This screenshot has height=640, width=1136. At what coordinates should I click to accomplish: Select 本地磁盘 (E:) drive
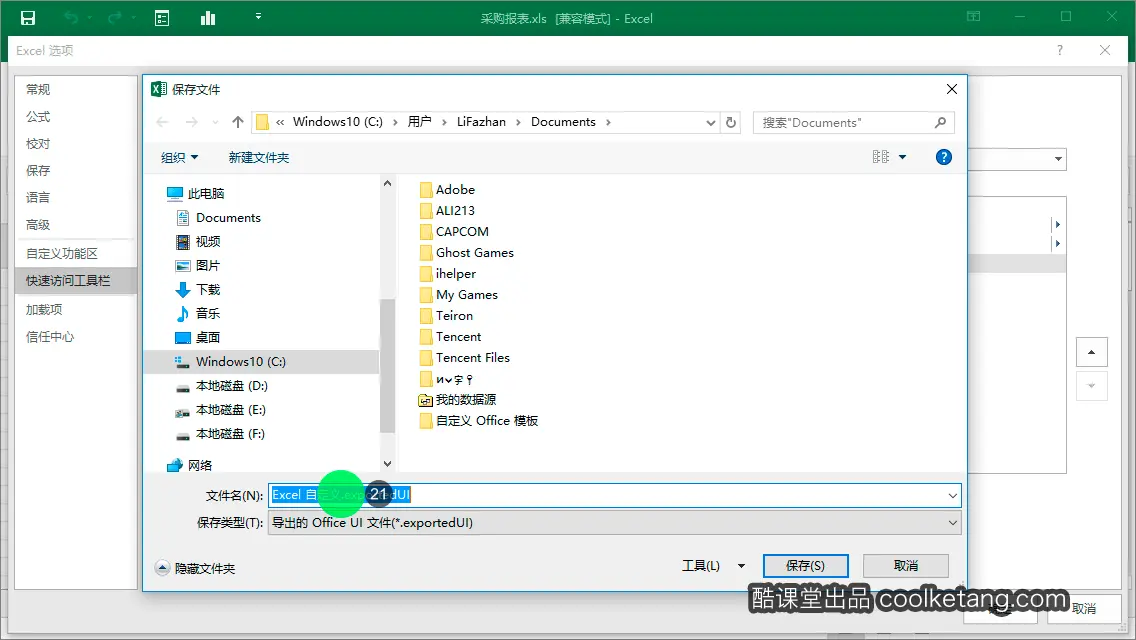point(221,410)
